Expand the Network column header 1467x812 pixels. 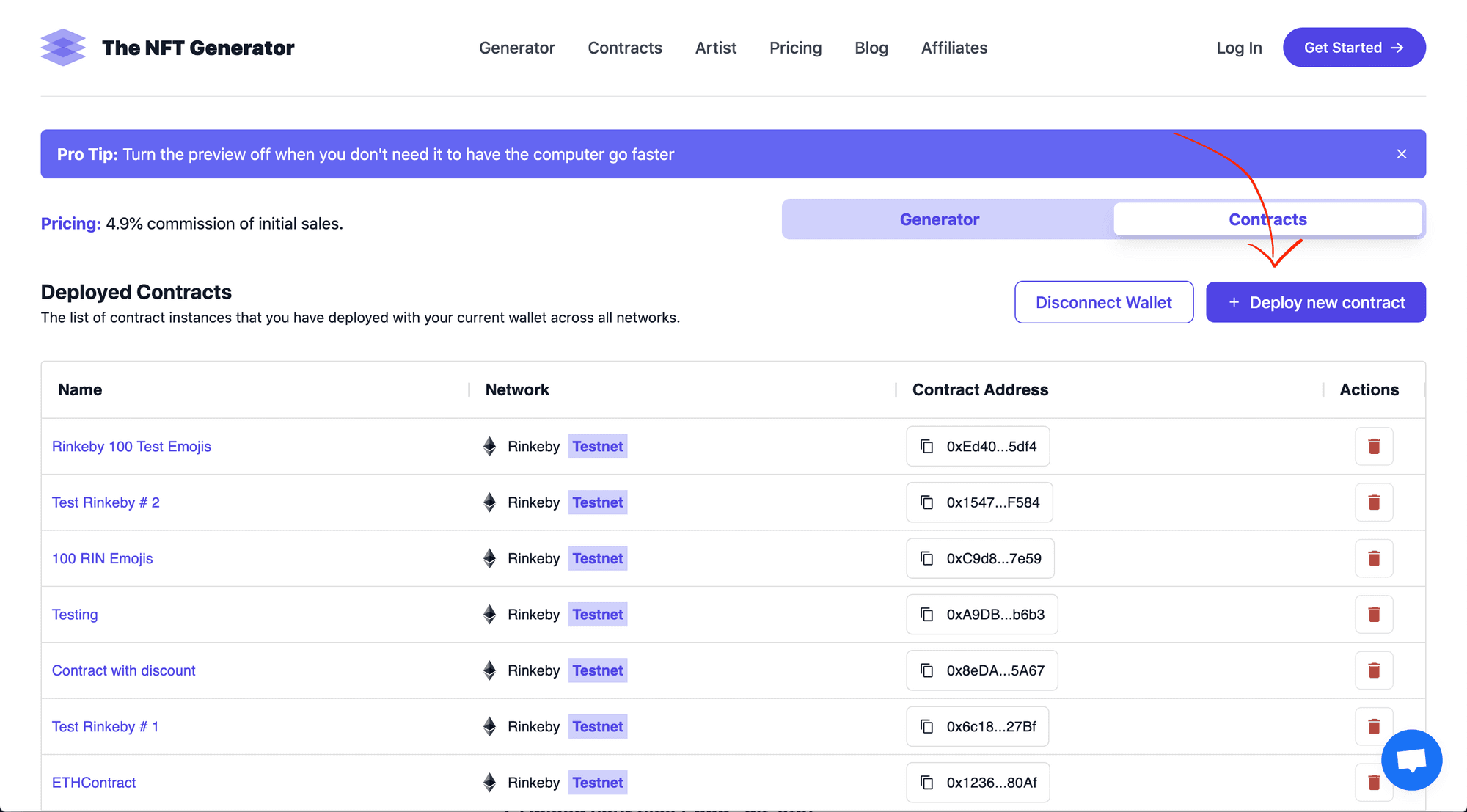(896, 389)
